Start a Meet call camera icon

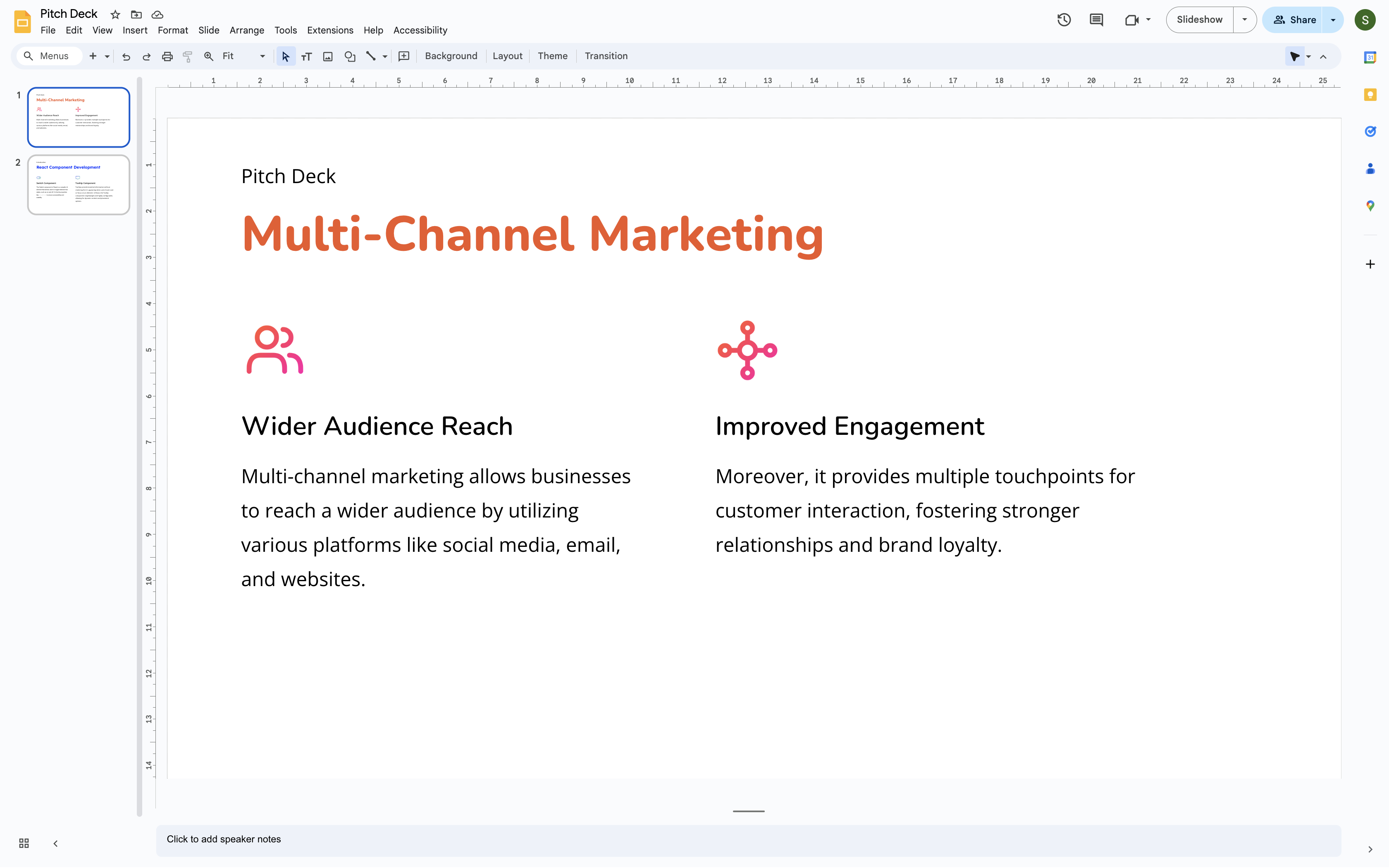pyautogui.click(x=1131, y=19)
